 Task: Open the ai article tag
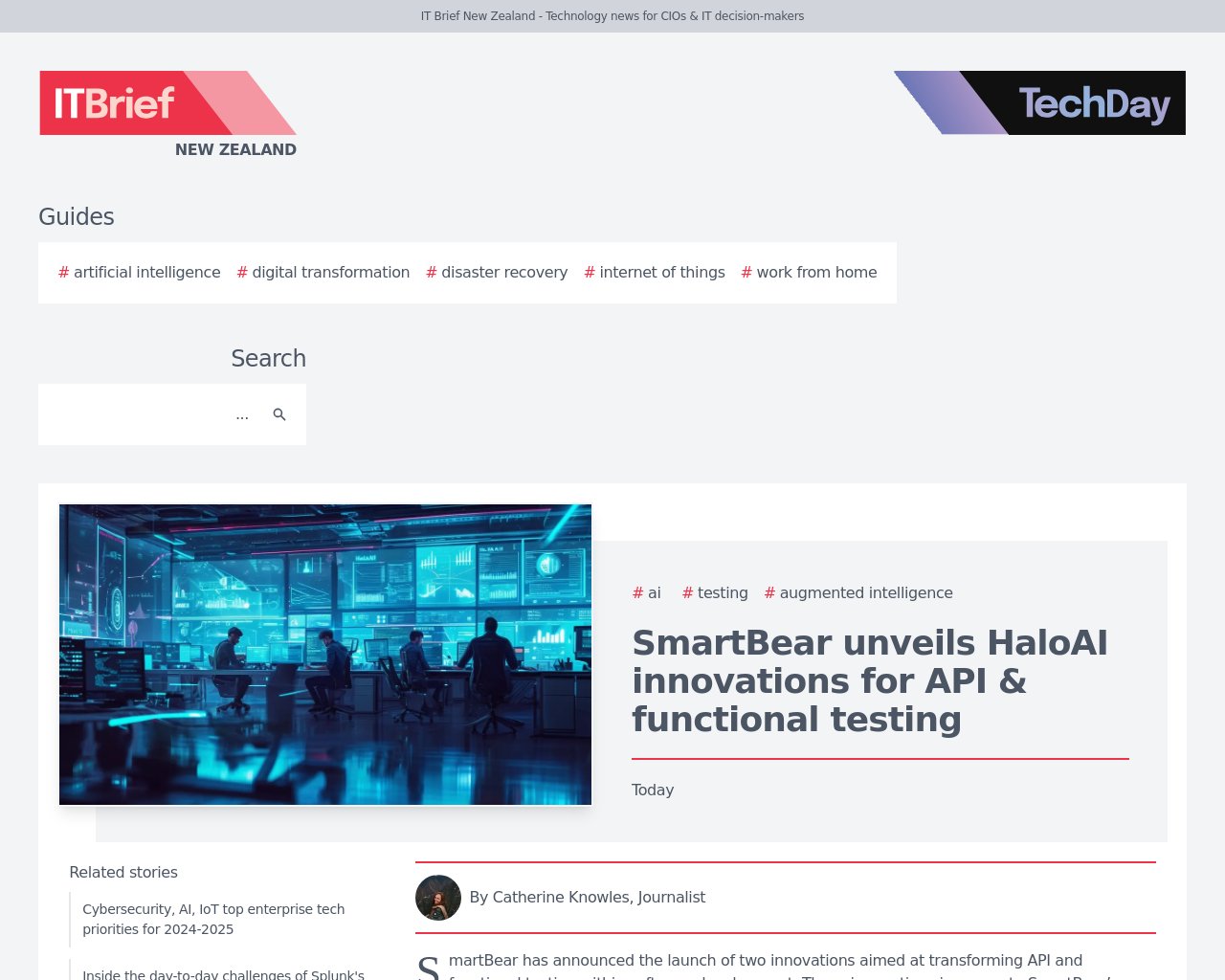tap(654, 593)
